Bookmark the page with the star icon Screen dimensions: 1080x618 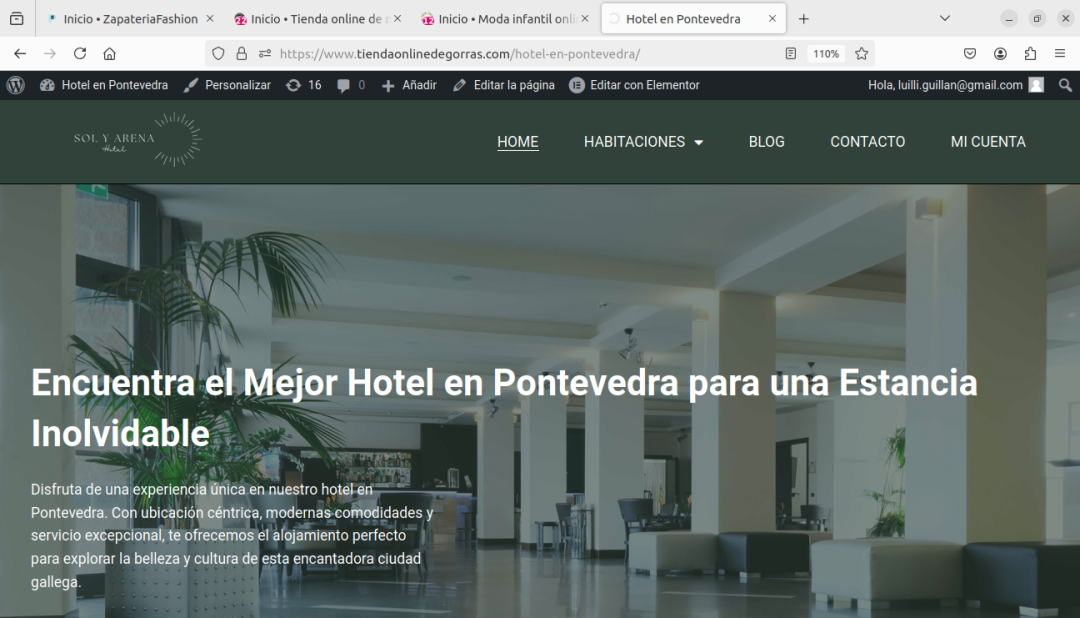pos(861,53)
